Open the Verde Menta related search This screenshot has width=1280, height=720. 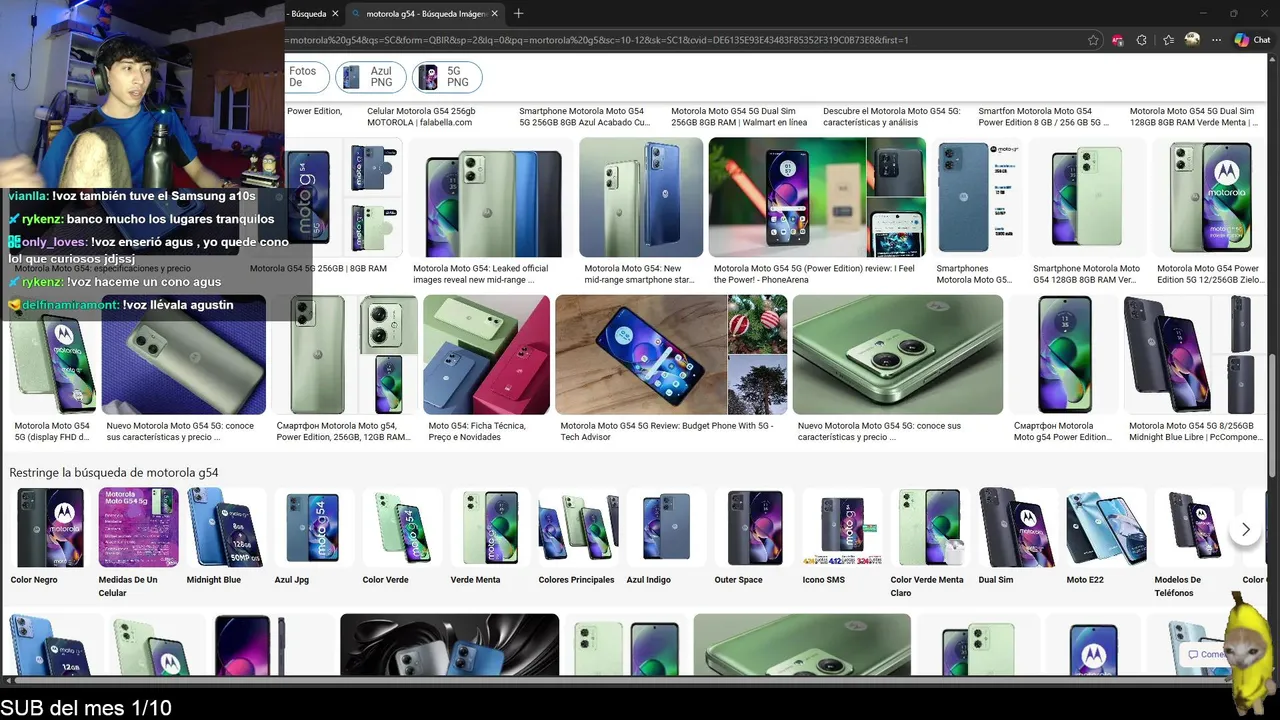[x=490, y=536]
